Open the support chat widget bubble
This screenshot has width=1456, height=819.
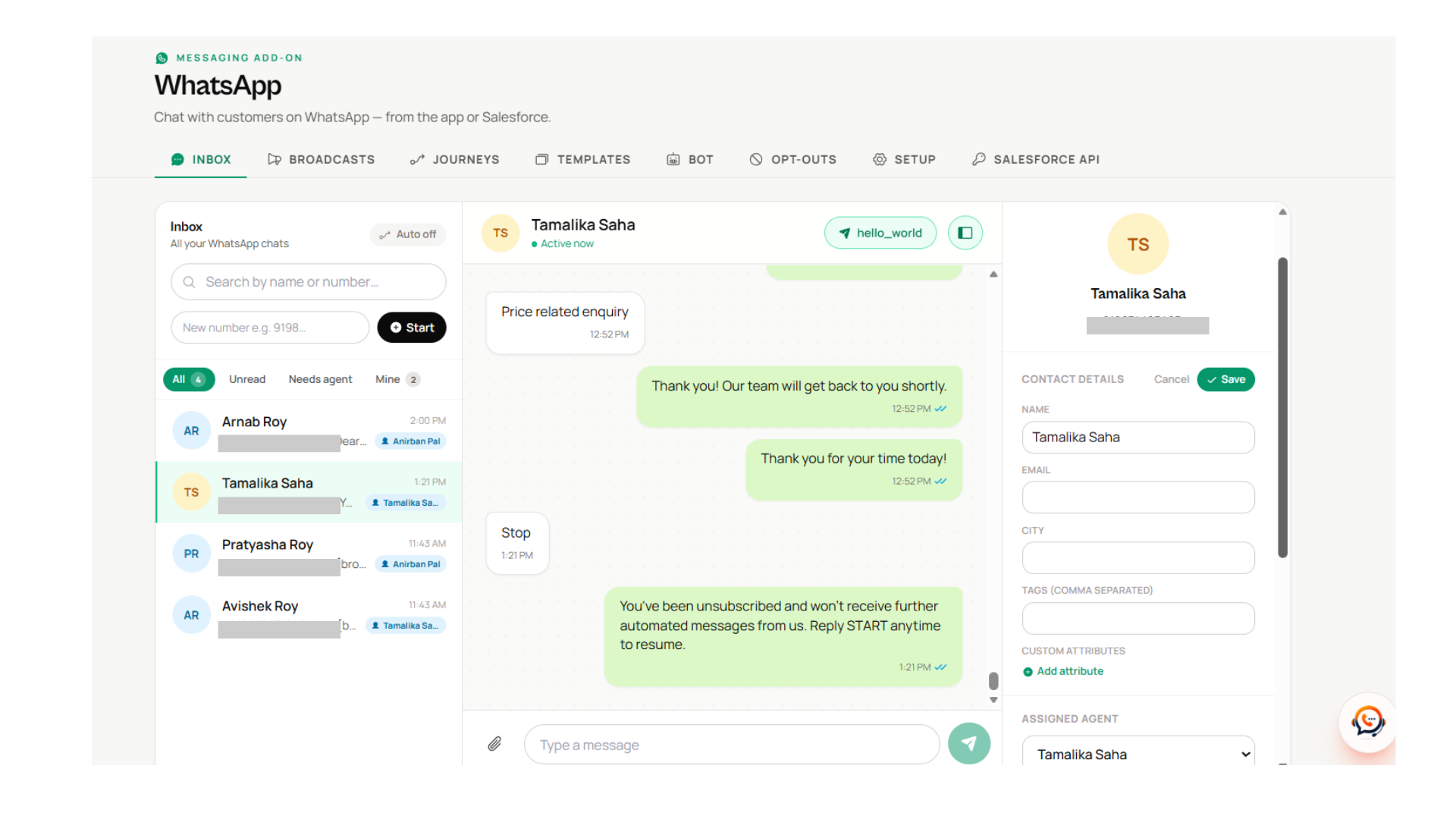[1367, 722]
